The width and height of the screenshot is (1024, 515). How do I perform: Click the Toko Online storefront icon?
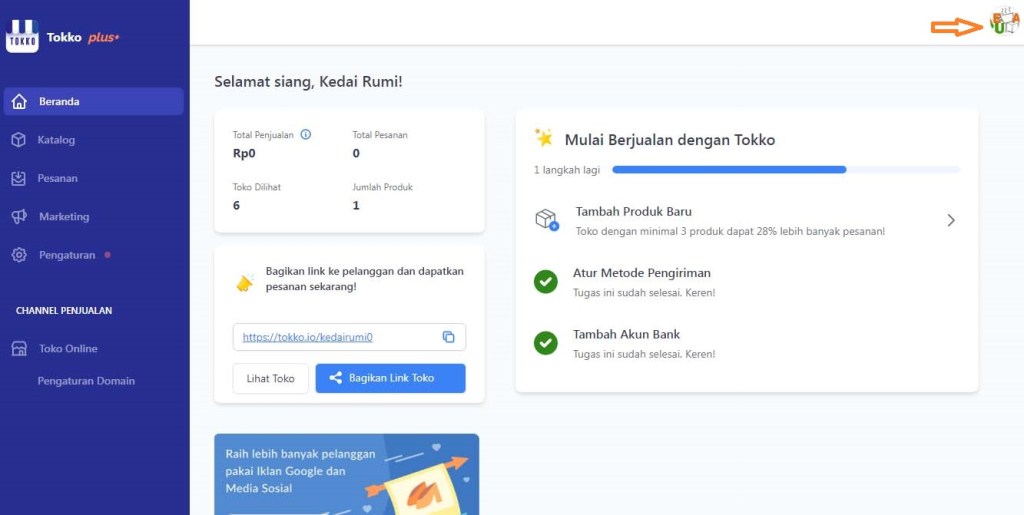tap(19, 349)
